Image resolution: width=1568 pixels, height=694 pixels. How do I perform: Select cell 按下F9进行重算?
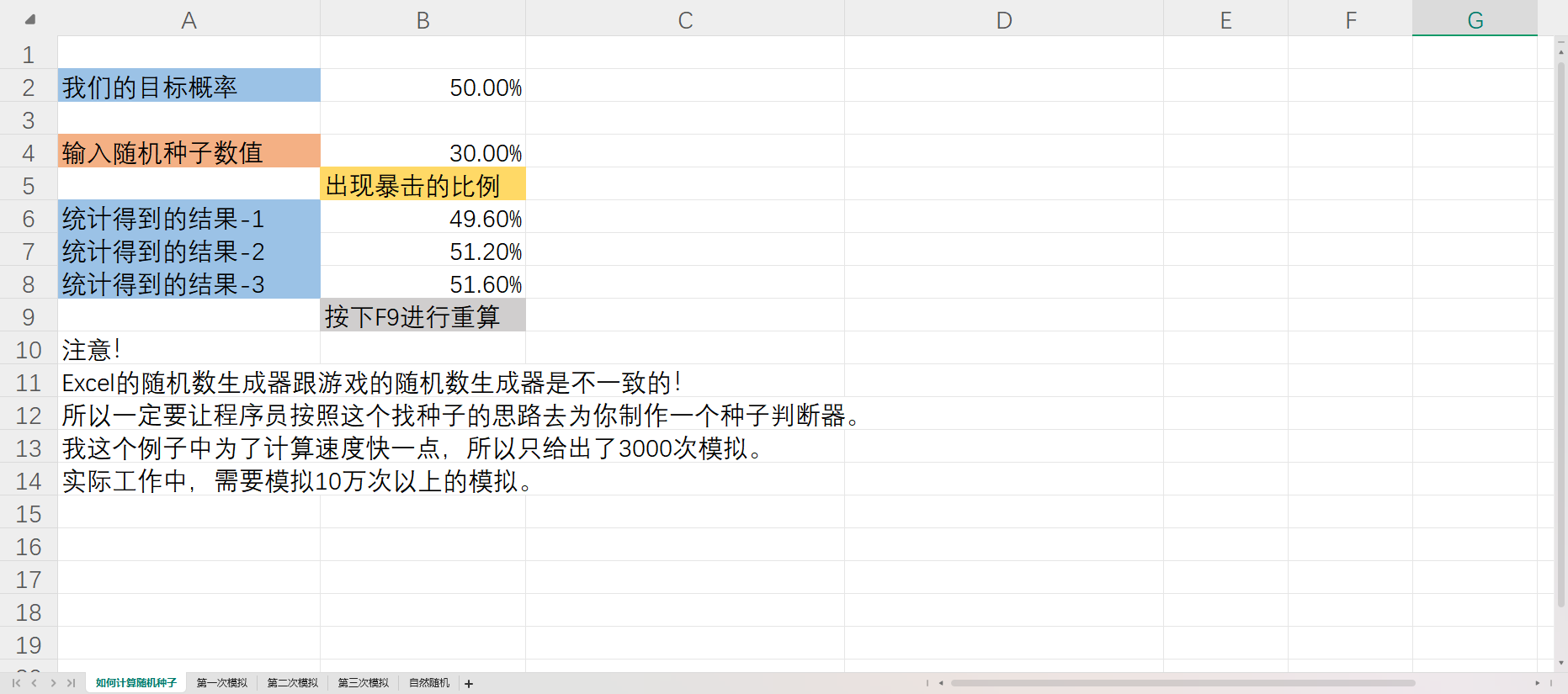pos(423,315)
